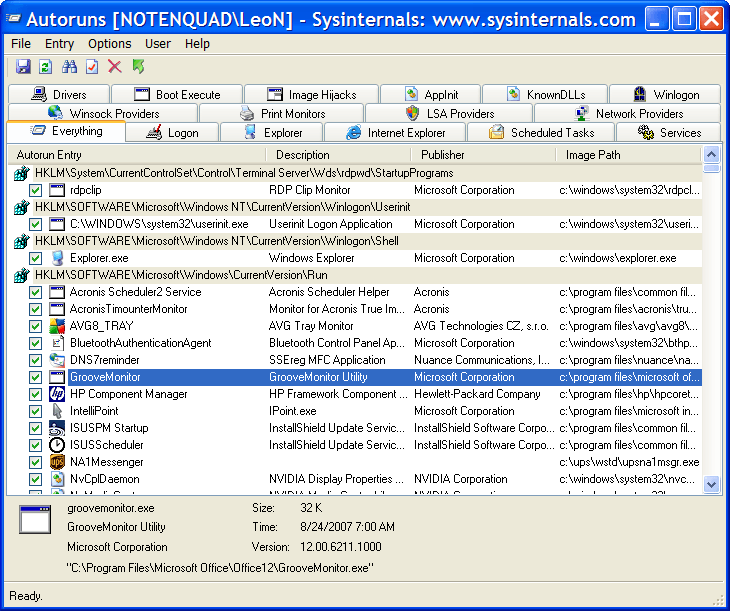The height and width of the screenshot is (611, 730).
Task: Click the Properties toolbar icon
Action: point(92,67)
